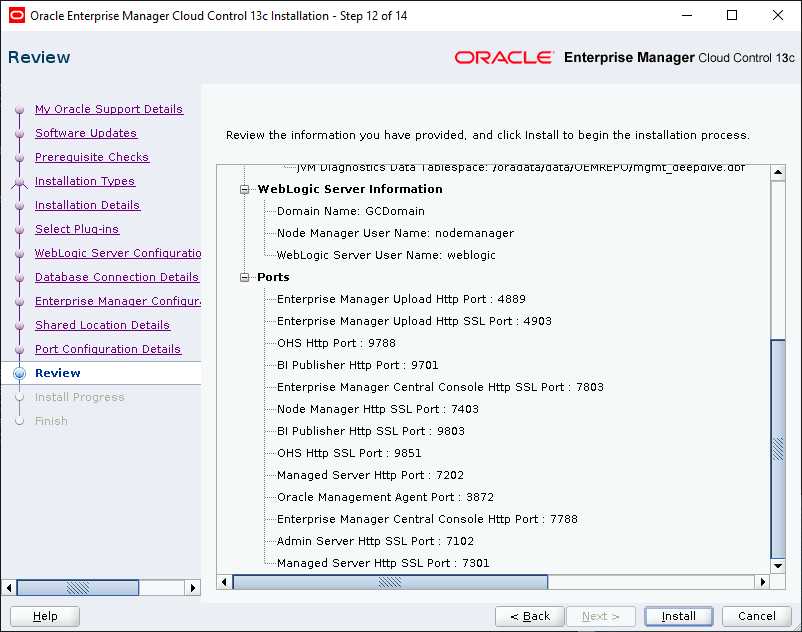Viewport: 802px width, 632px height.
Task: Click the step bullet beside My Oracle Support Details
Action: coord(19,109)
